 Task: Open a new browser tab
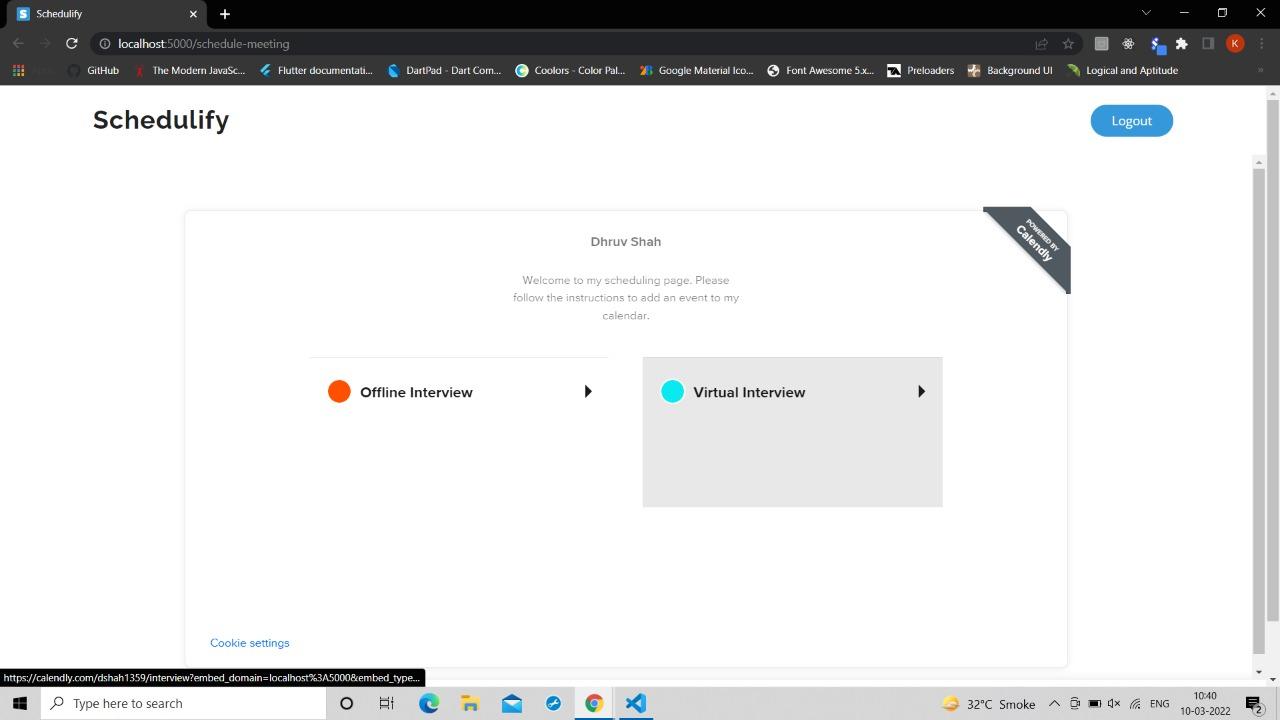(225, 14)
